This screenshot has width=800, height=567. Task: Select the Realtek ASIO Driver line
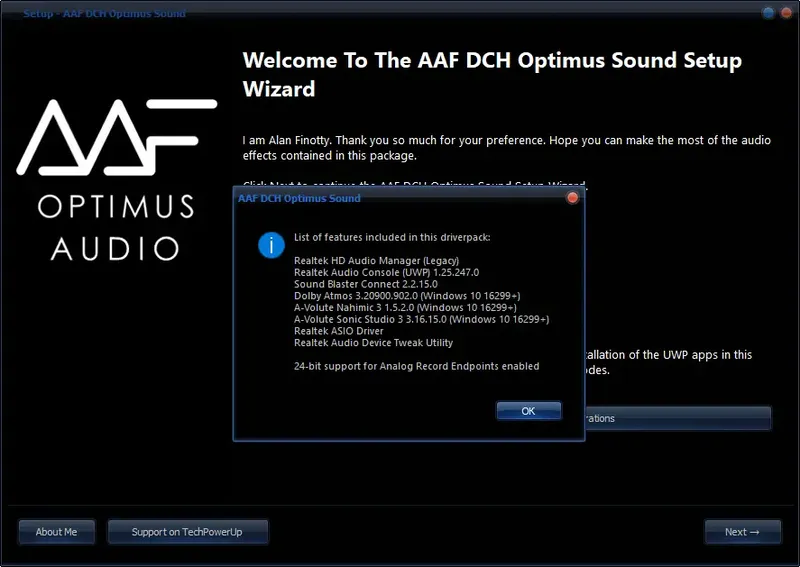(339, 331)
